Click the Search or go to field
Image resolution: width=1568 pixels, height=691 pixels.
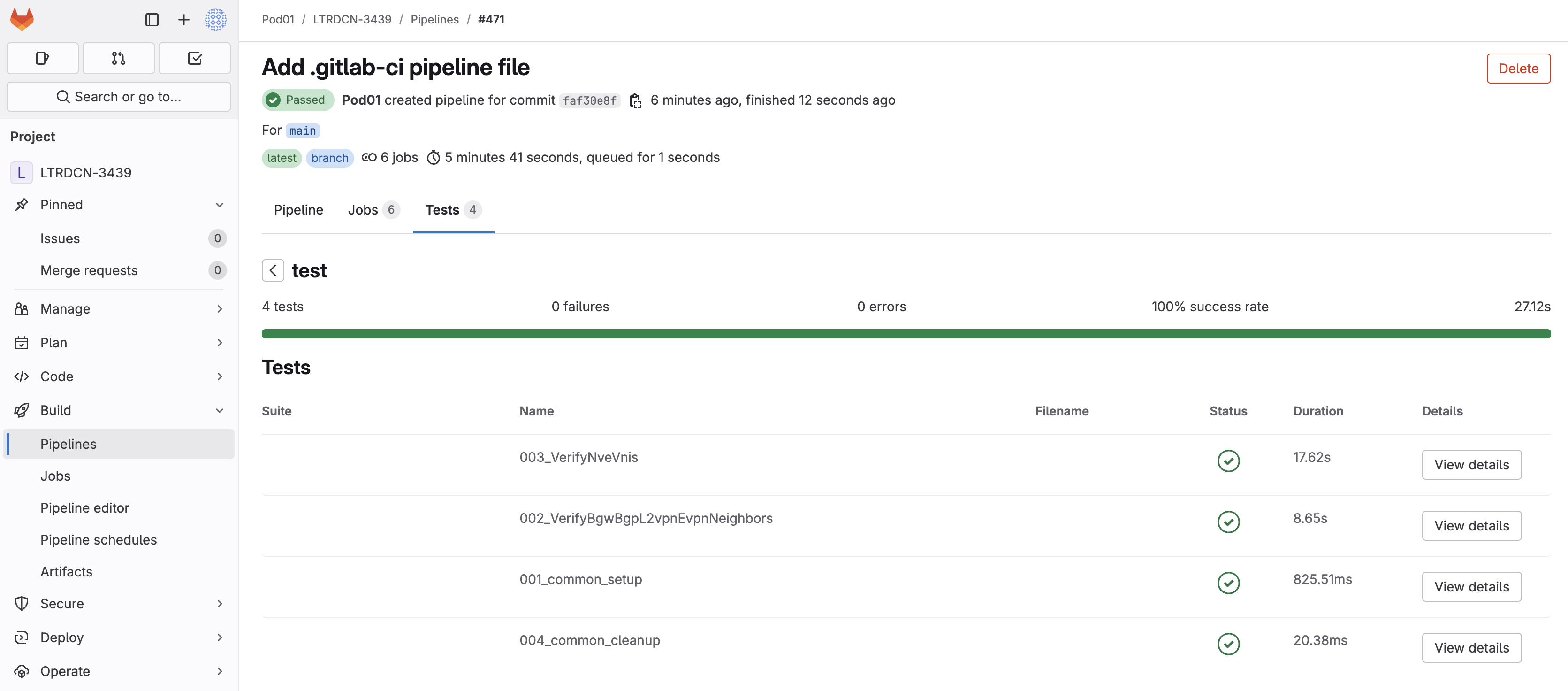[119, 97]
